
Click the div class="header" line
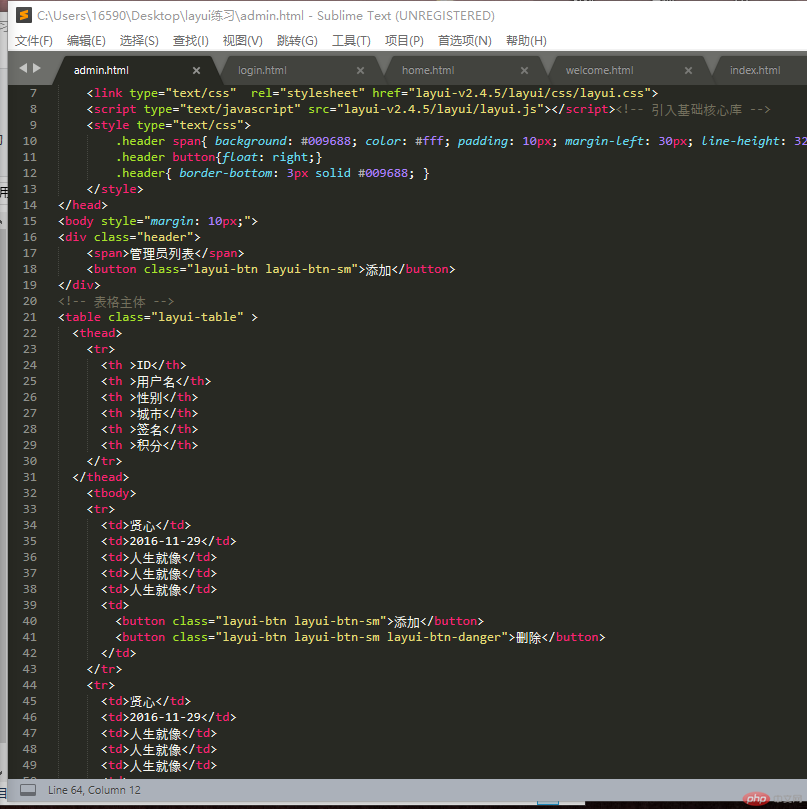click(x=130, y=237)
